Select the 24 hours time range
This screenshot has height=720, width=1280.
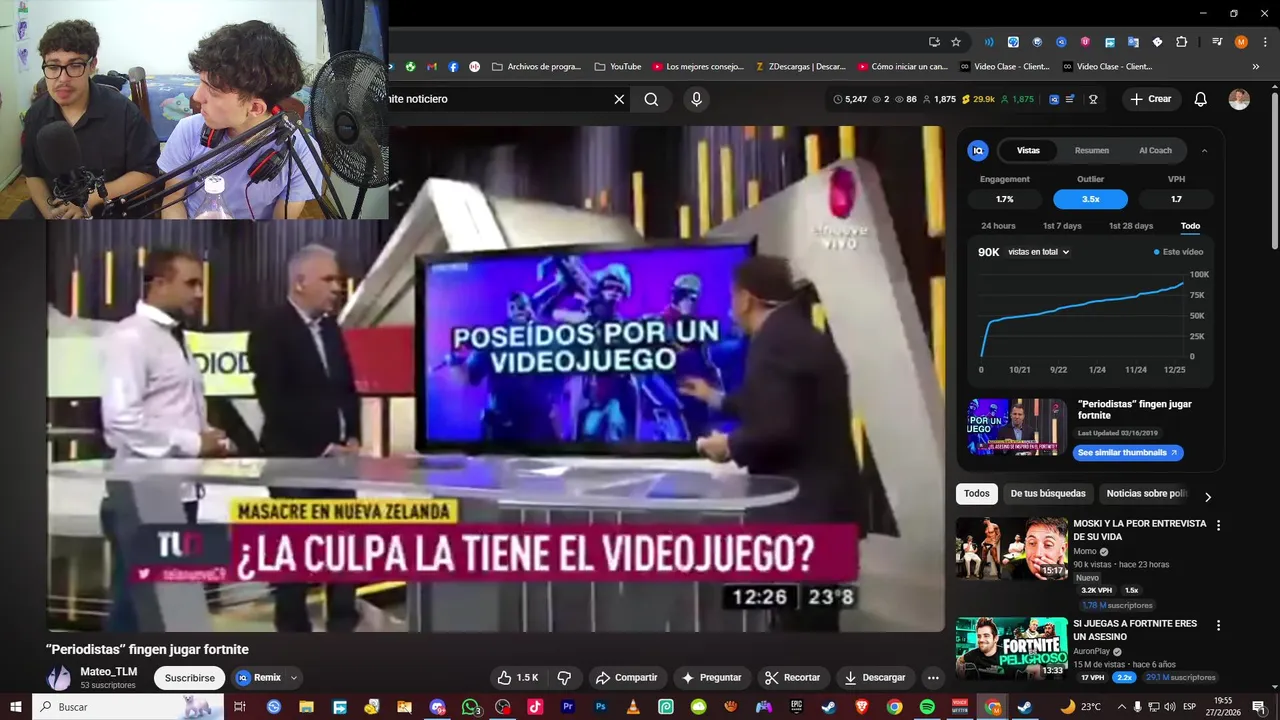998,226
